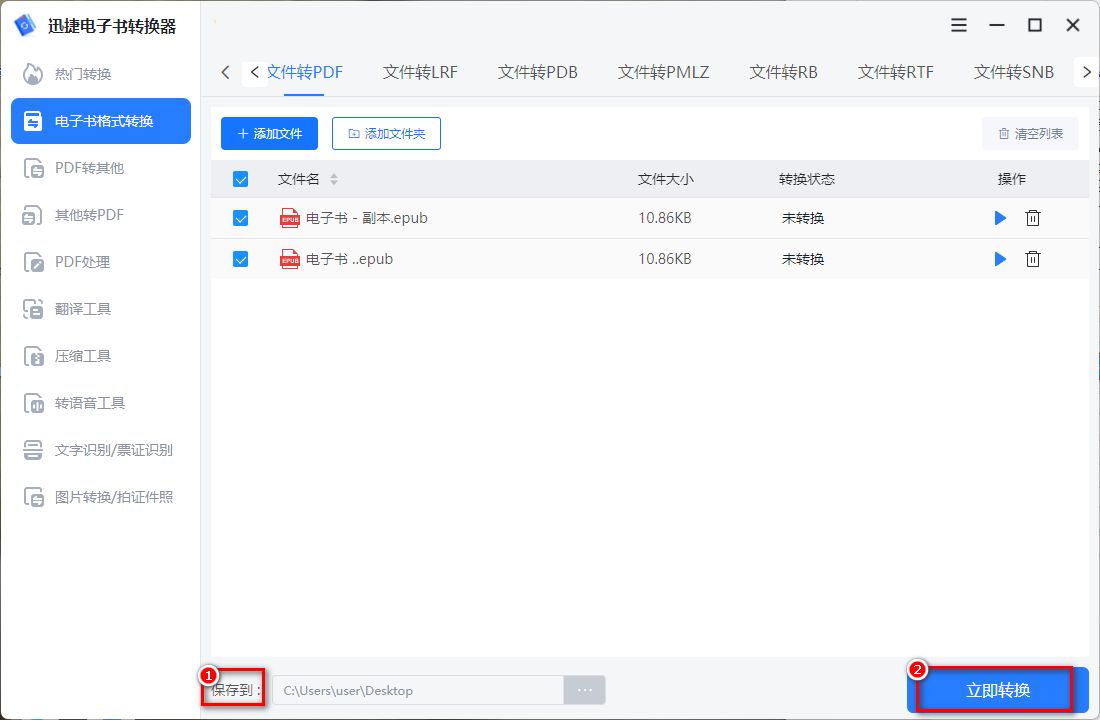Uncheck the select-all checkbox in the header
Image resolution: width=1100 pixels, height=720 pixels.
click(x=240, y=178)
